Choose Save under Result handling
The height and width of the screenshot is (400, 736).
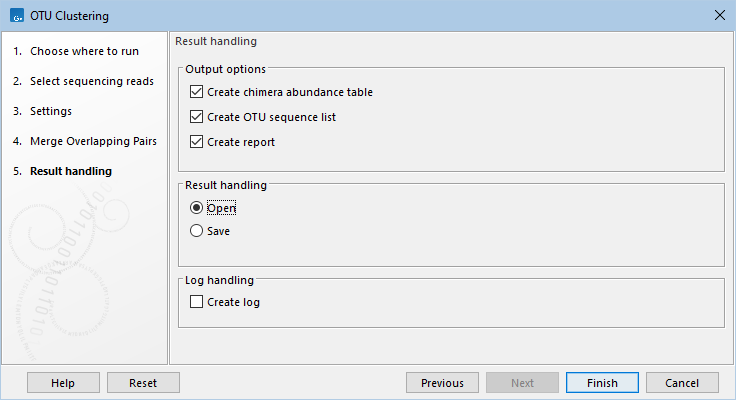point(196,230)
